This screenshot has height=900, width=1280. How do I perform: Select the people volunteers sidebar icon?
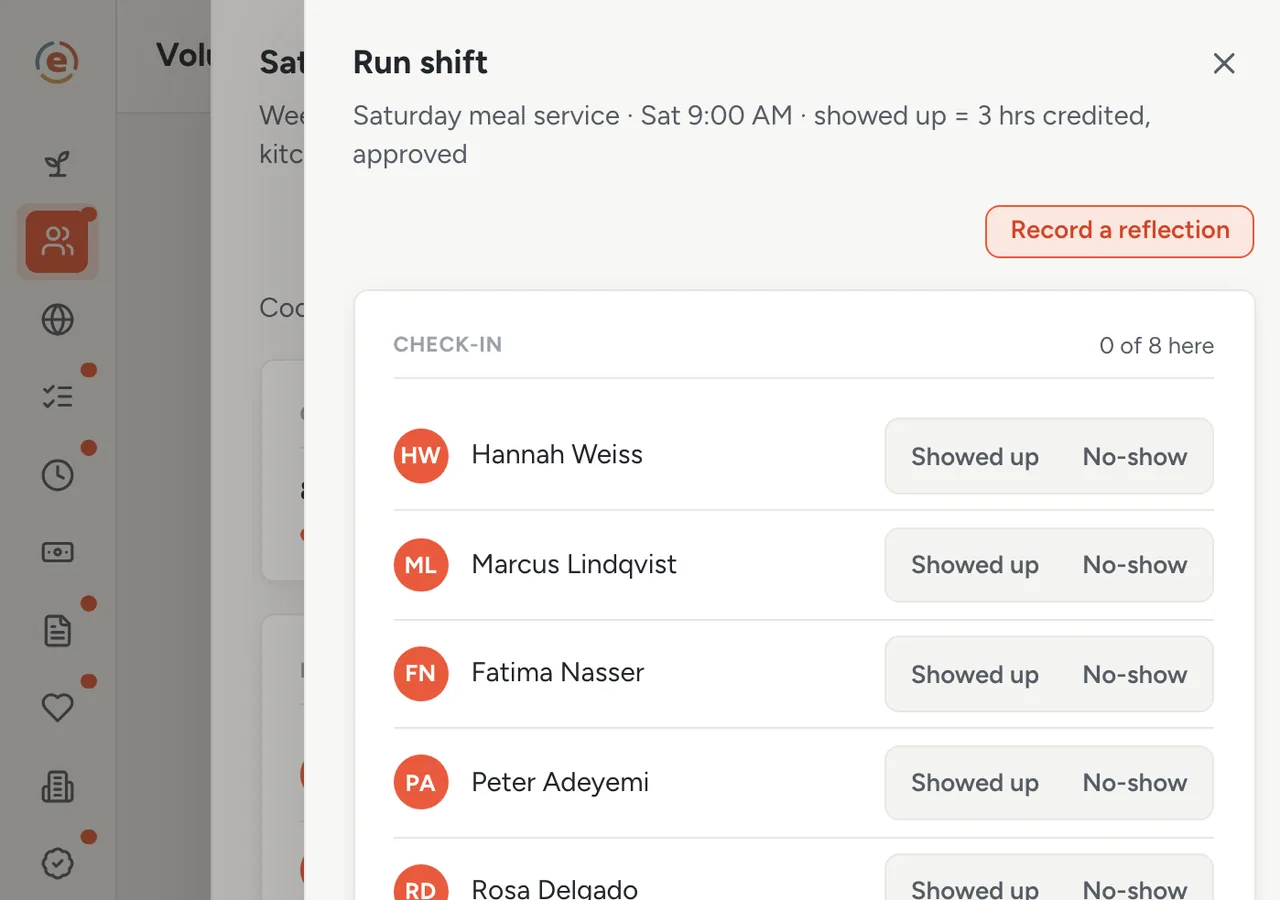[x=57, y=241]
